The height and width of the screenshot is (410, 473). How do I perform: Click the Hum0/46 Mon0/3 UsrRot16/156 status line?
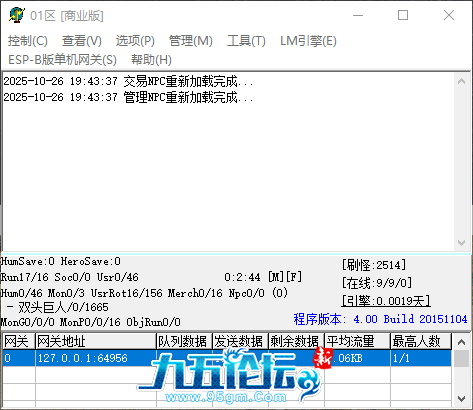click(144, 293)
